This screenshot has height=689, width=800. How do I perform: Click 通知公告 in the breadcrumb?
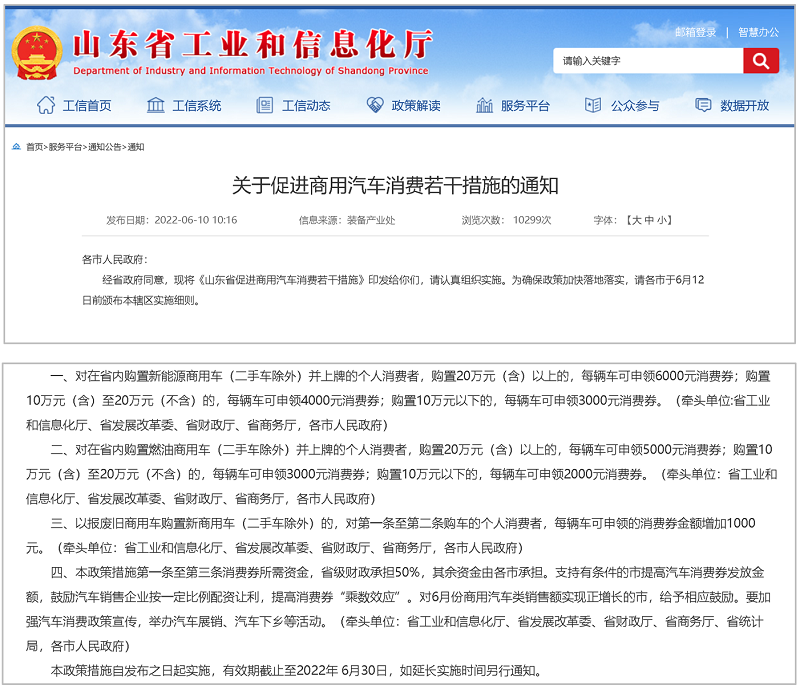(105, 147)
